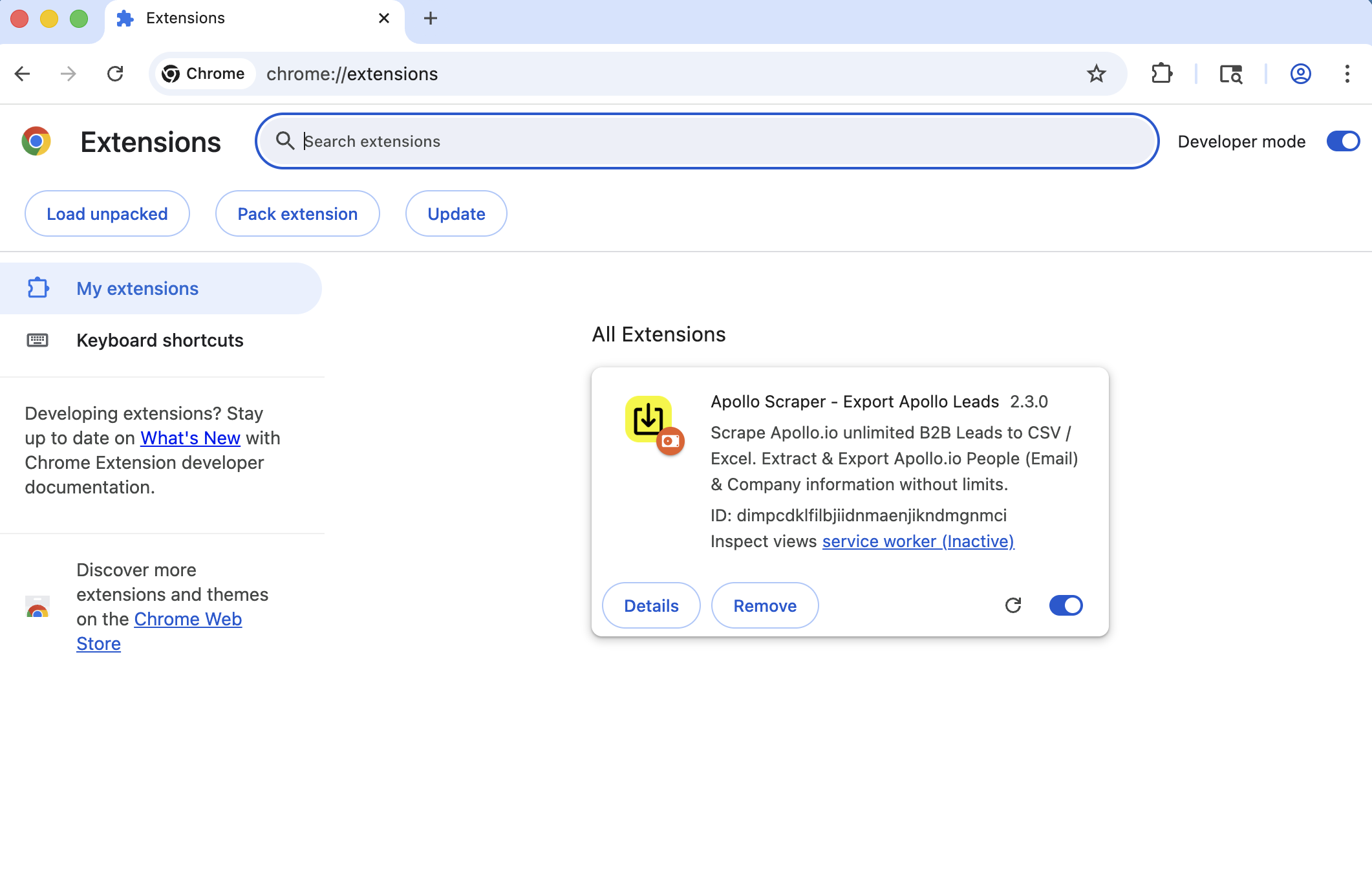Click the keyboard icon in sidebar
The height and width of the screenshot is (886, 1372).
point(38,340)
